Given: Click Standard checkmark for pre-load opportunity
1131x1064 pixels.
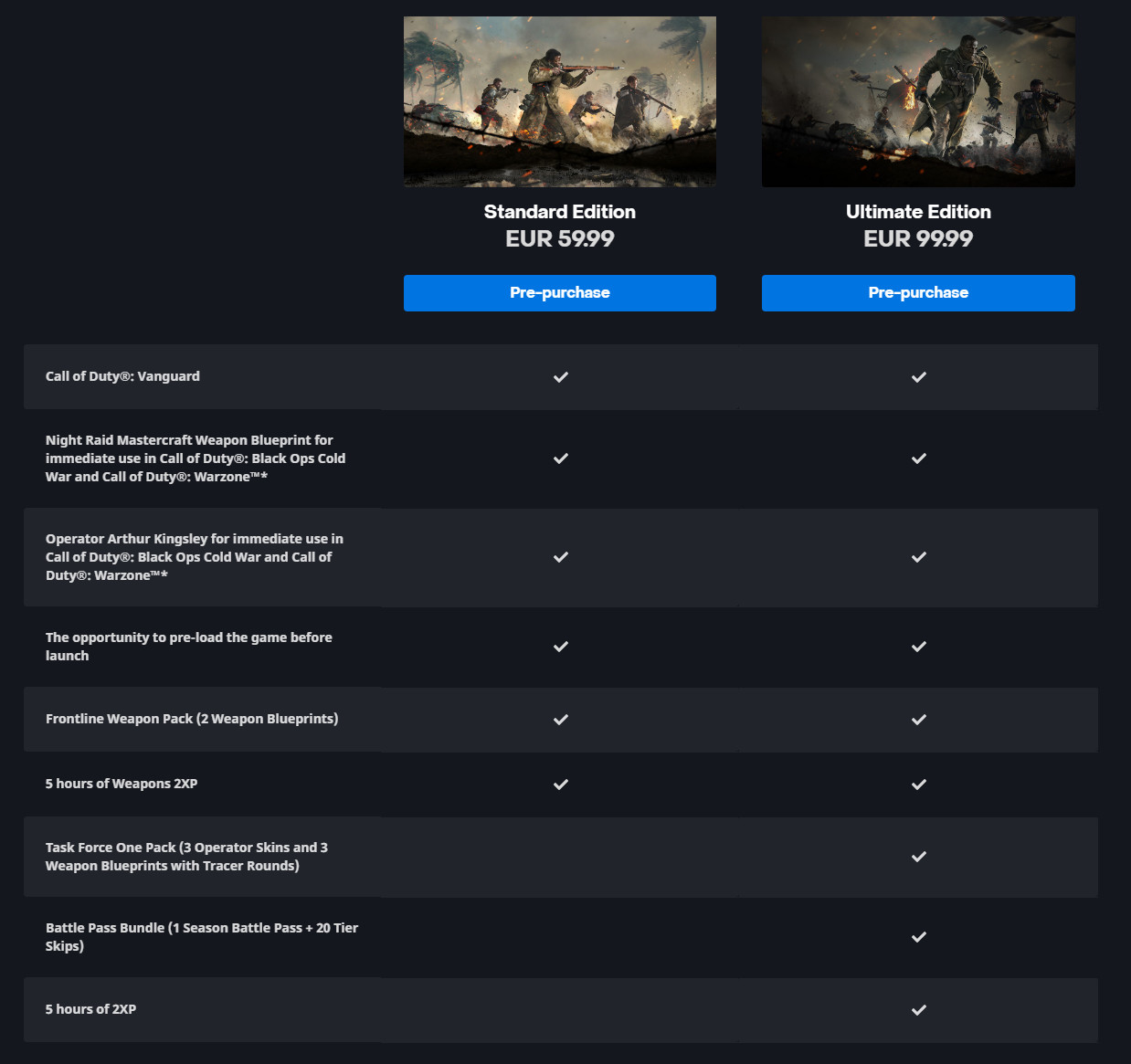Looking at the screenshot, I should coord(561,647).
